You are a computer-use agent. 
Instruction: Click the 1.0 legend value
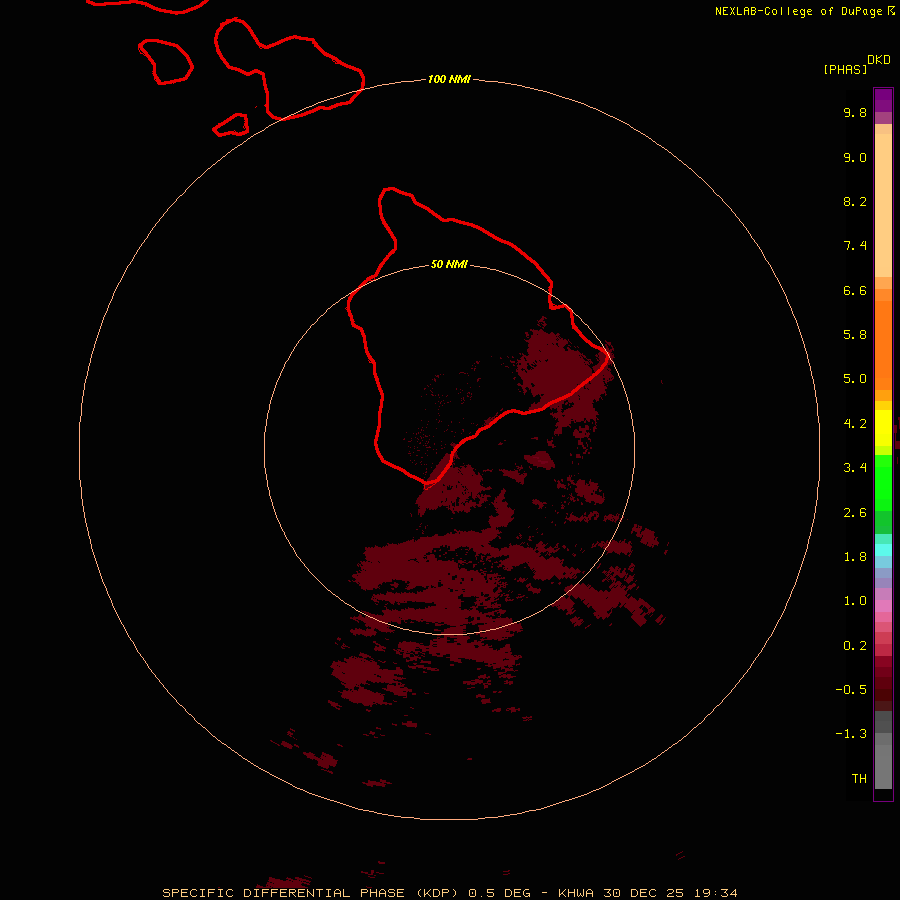click(x=855, y=601)
